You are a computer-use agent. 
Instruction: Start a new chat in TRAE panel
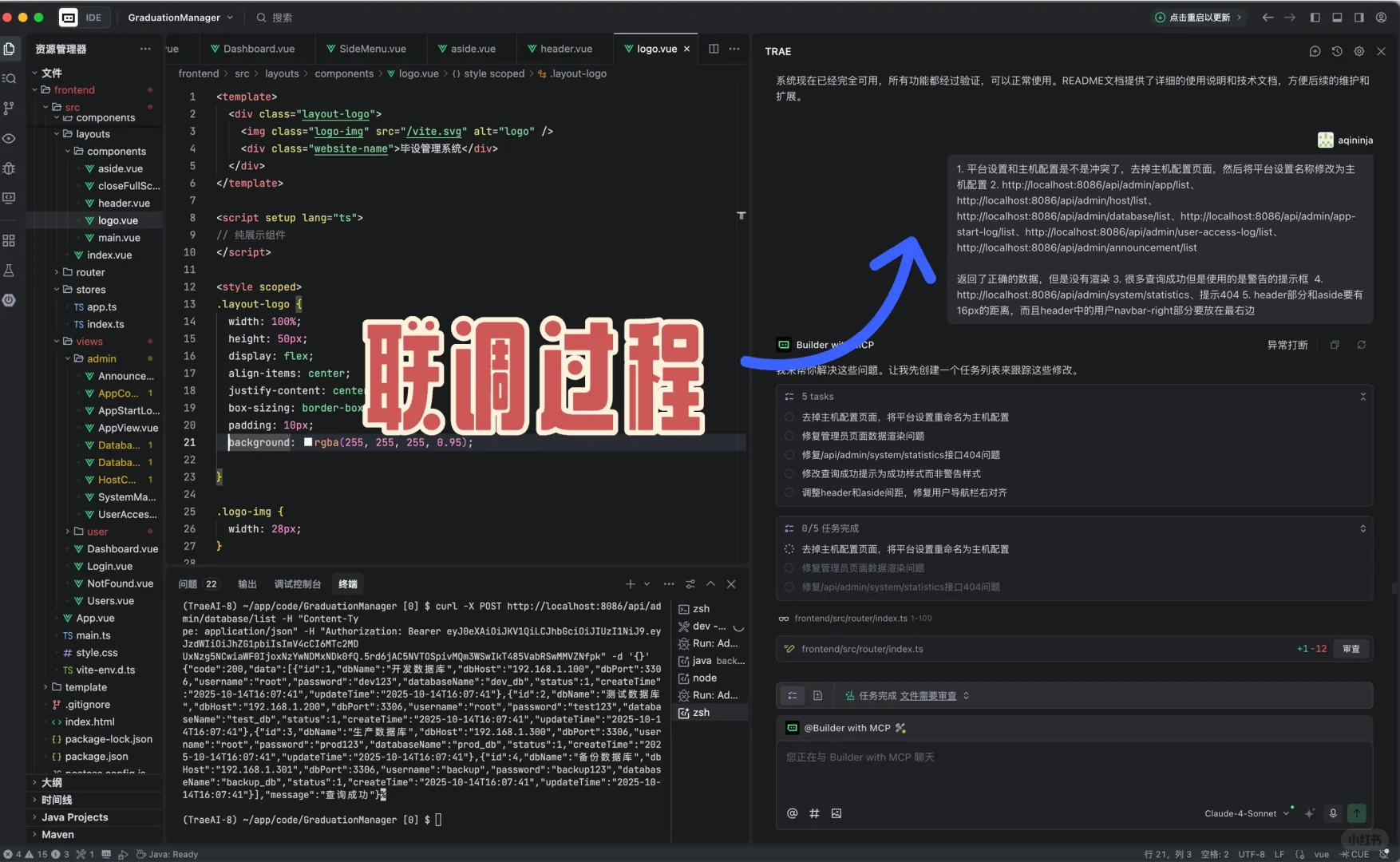(x=1315, y=51)
